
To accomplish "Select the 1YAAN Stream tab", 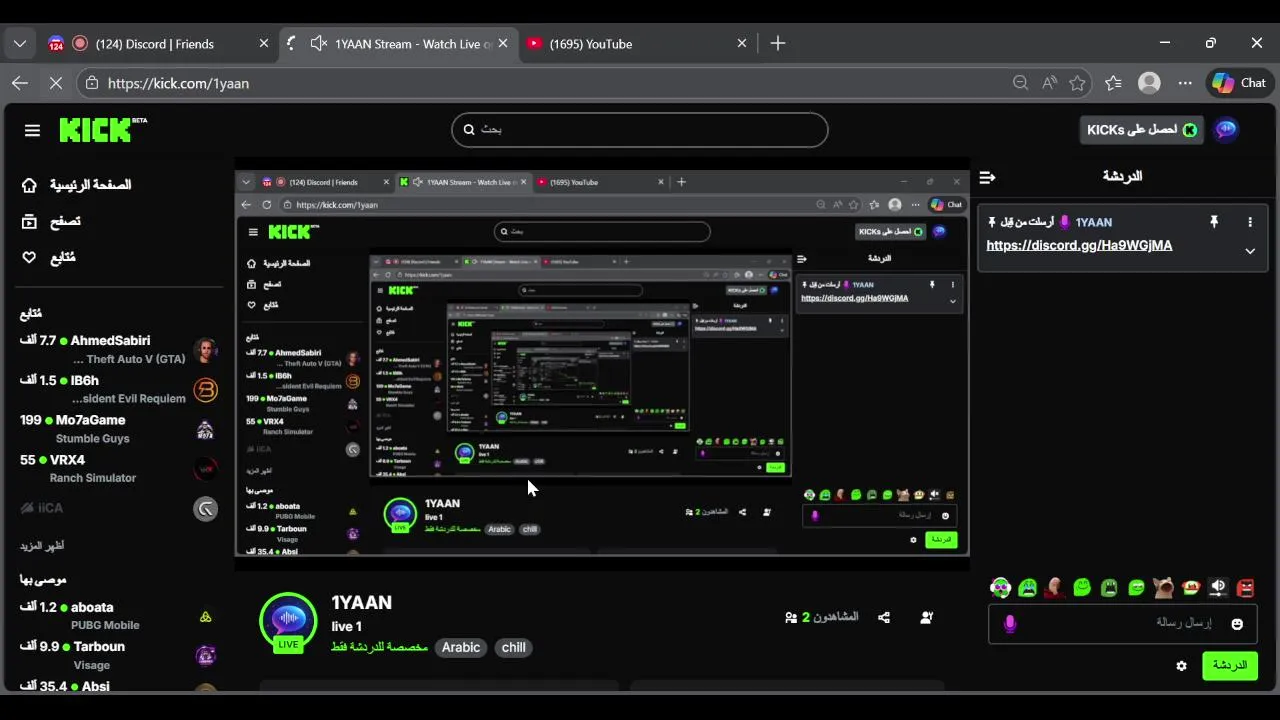I will (398, 44).
